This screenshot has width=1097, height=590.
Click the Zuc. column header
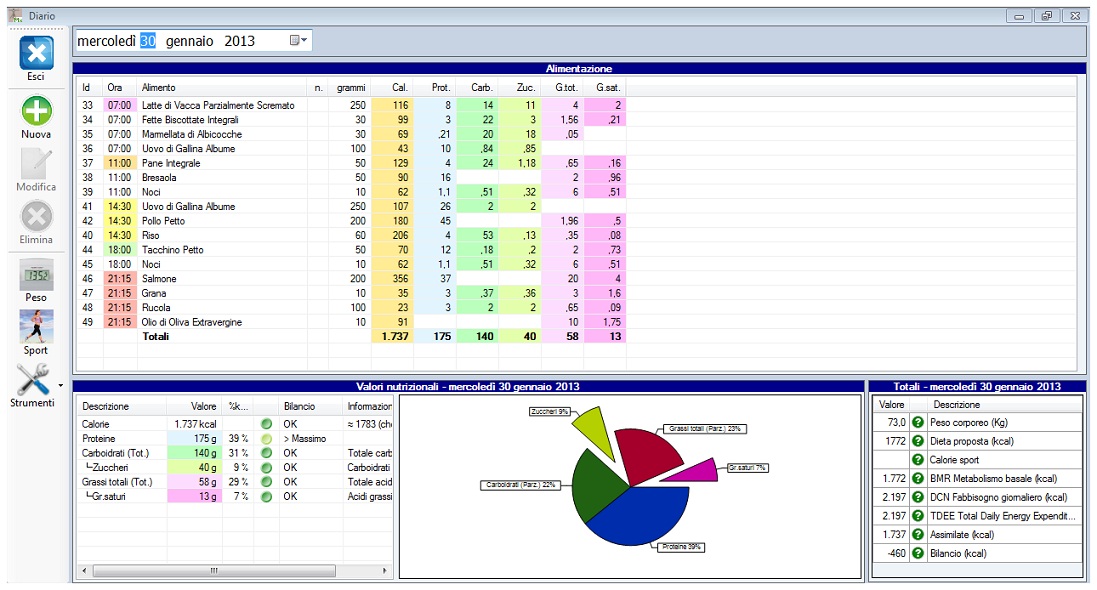click(x=521, y=87)
